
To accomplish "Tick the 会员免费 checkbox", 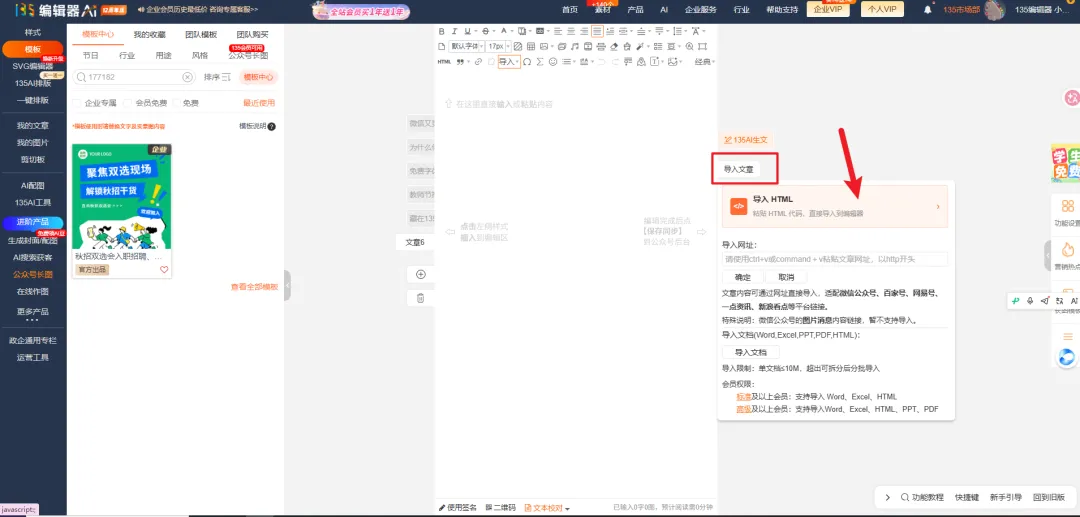I will (x=128, y=103).
